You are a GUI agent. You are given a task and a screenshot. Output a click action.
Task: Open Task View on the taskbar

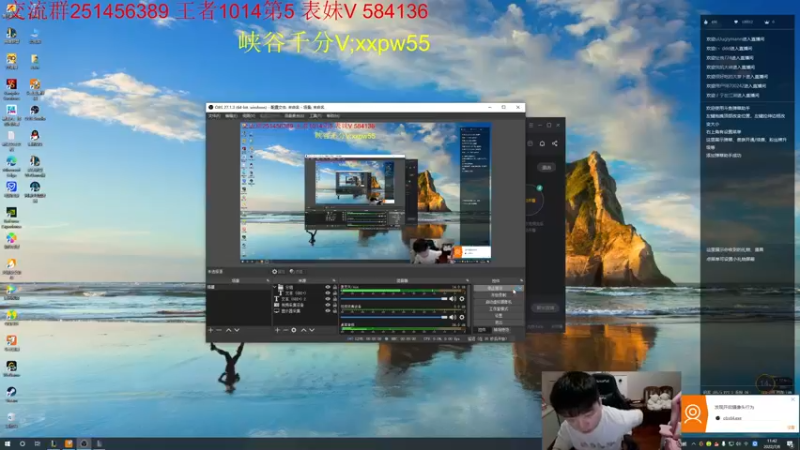pos(37,444)
